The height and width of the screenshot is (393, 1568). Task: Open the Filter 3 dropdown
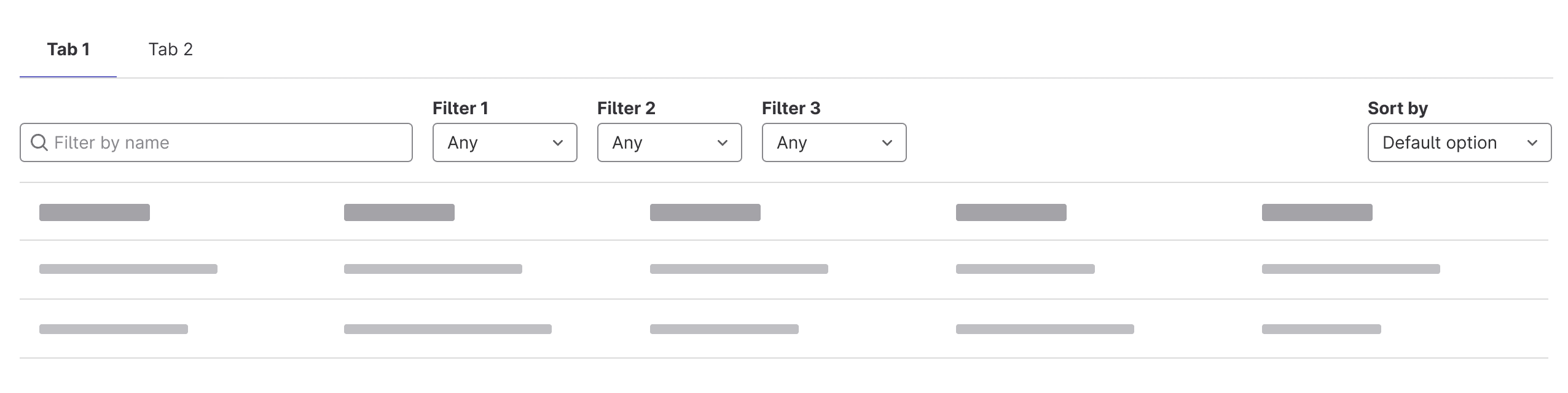(833, 142)
